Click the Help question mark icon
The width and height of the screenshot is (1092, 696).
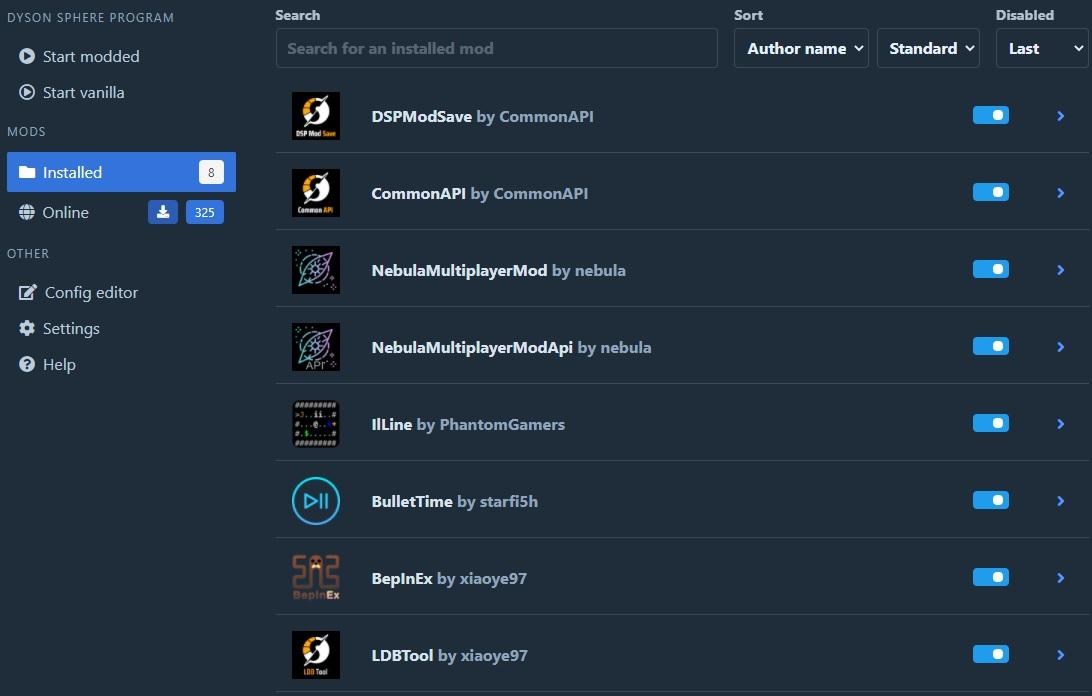[x=25, y=364]
